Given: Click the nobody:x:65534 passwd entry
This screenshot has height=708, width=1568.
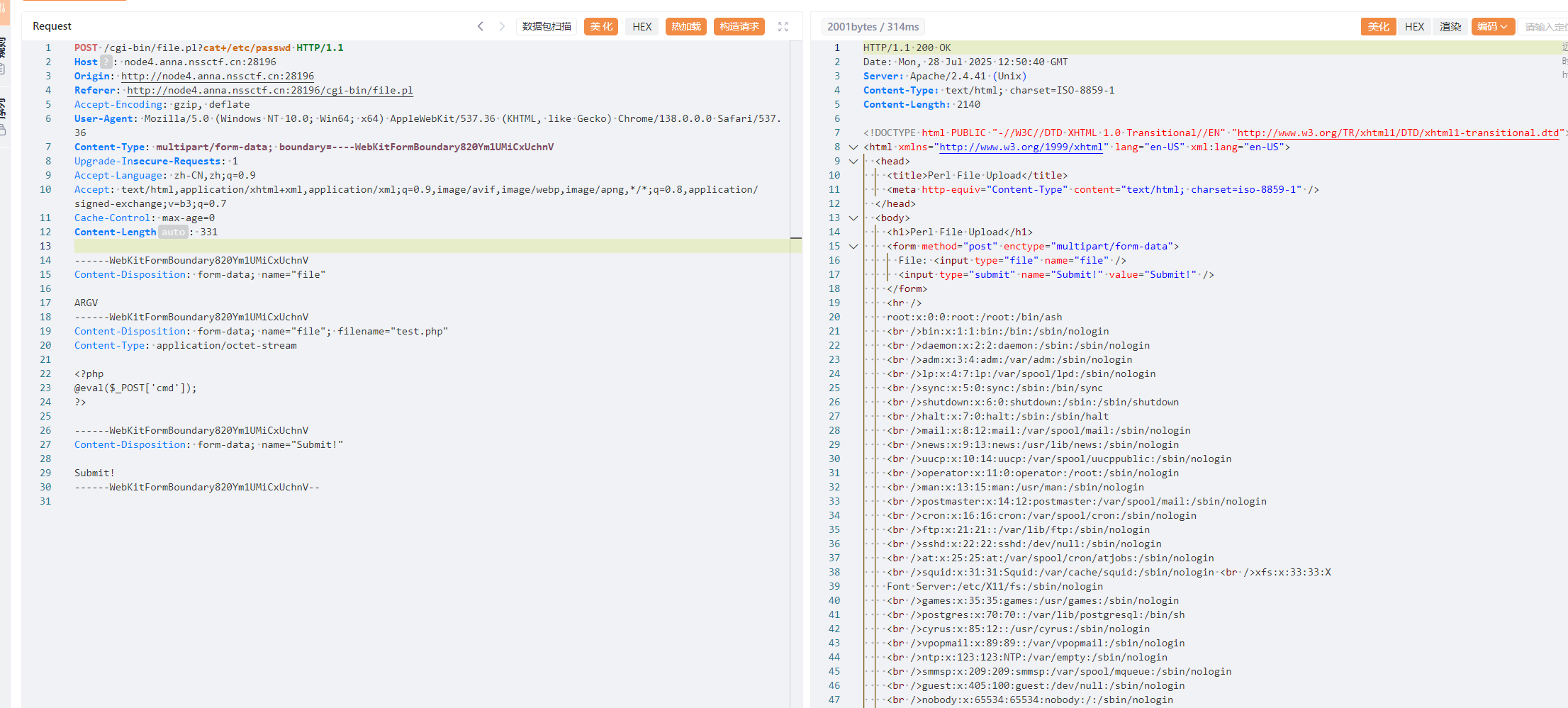Looking at the screenshot, I should coord(1029,699).
